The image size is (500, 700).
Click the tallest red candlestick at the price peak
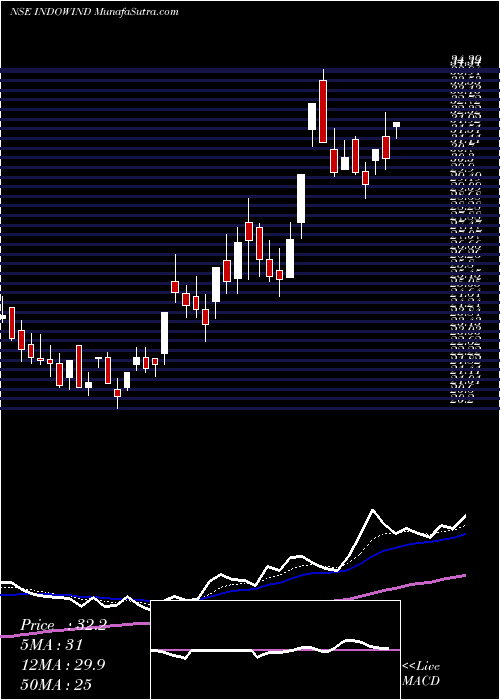[x=323, y=112]
